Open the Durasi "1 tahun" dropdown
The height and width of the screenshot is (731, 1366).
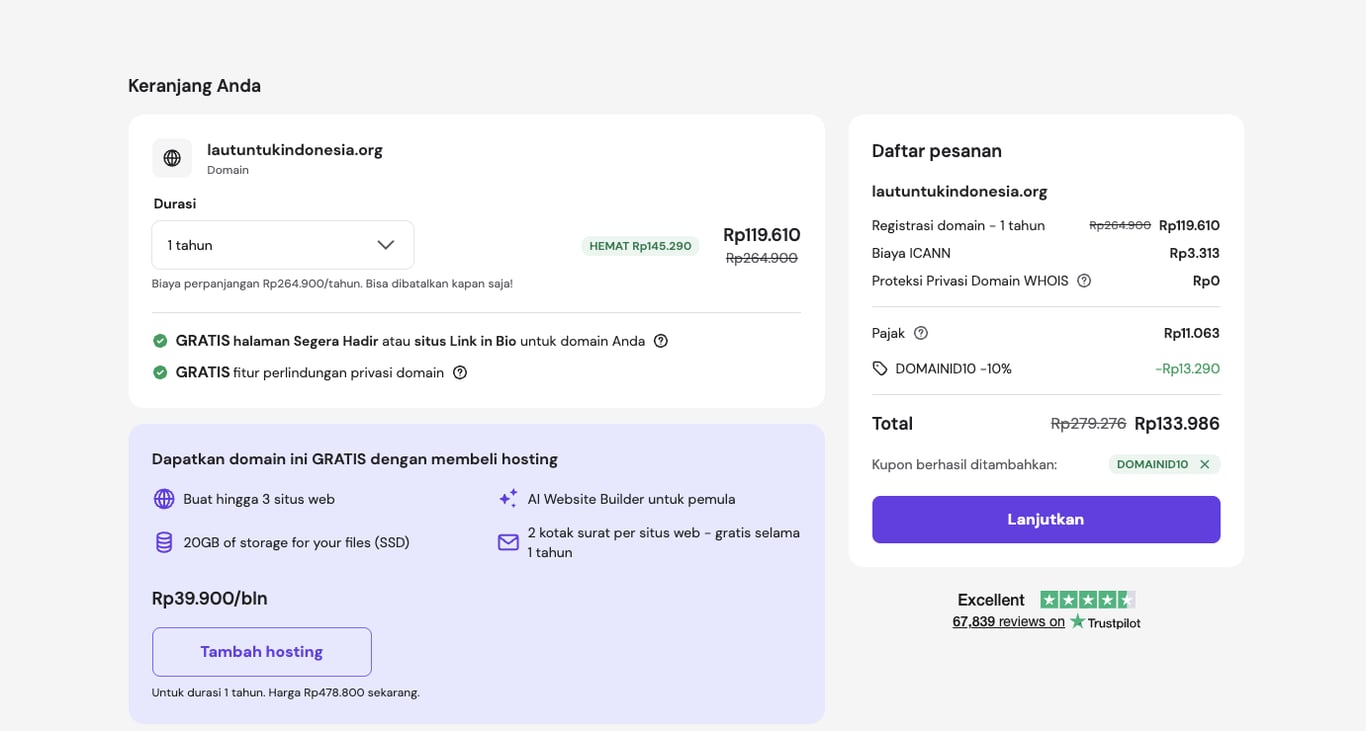283,245
